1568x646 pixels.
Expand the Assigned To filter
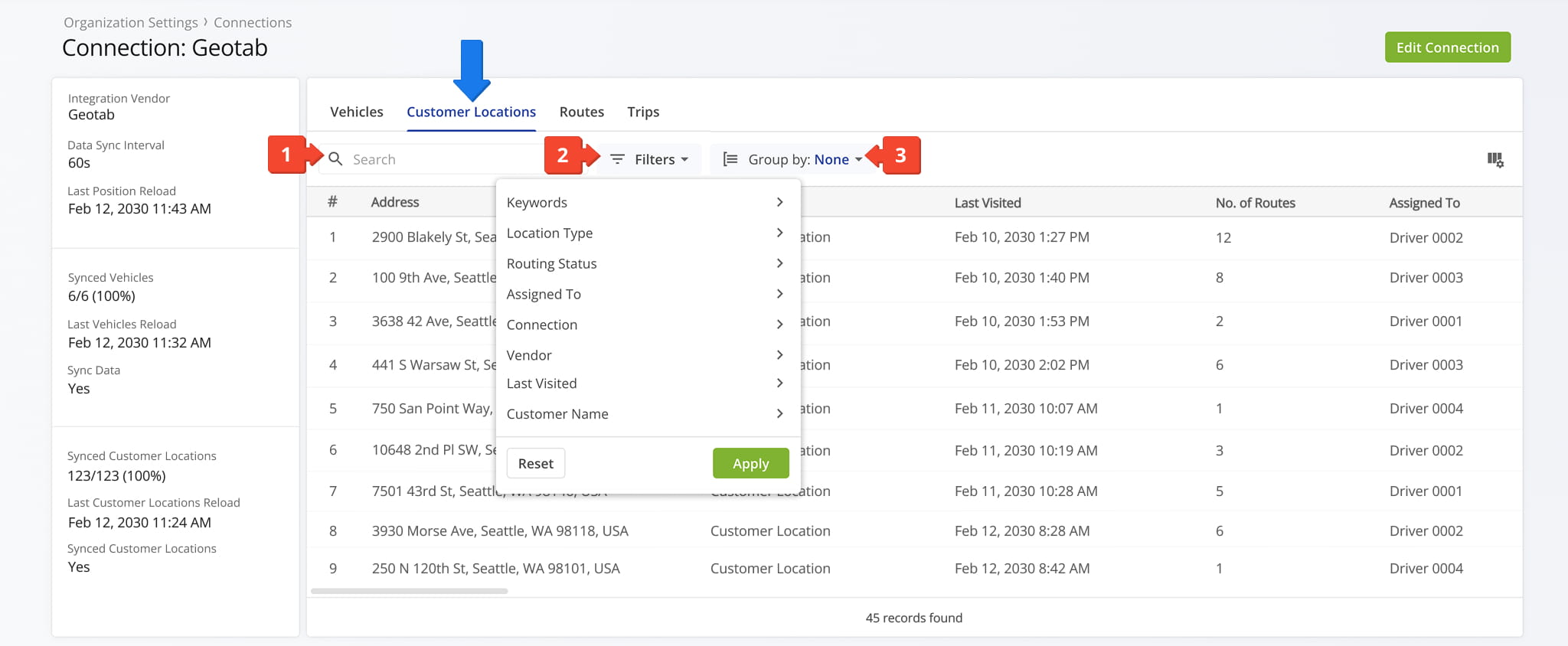[647, 294]
